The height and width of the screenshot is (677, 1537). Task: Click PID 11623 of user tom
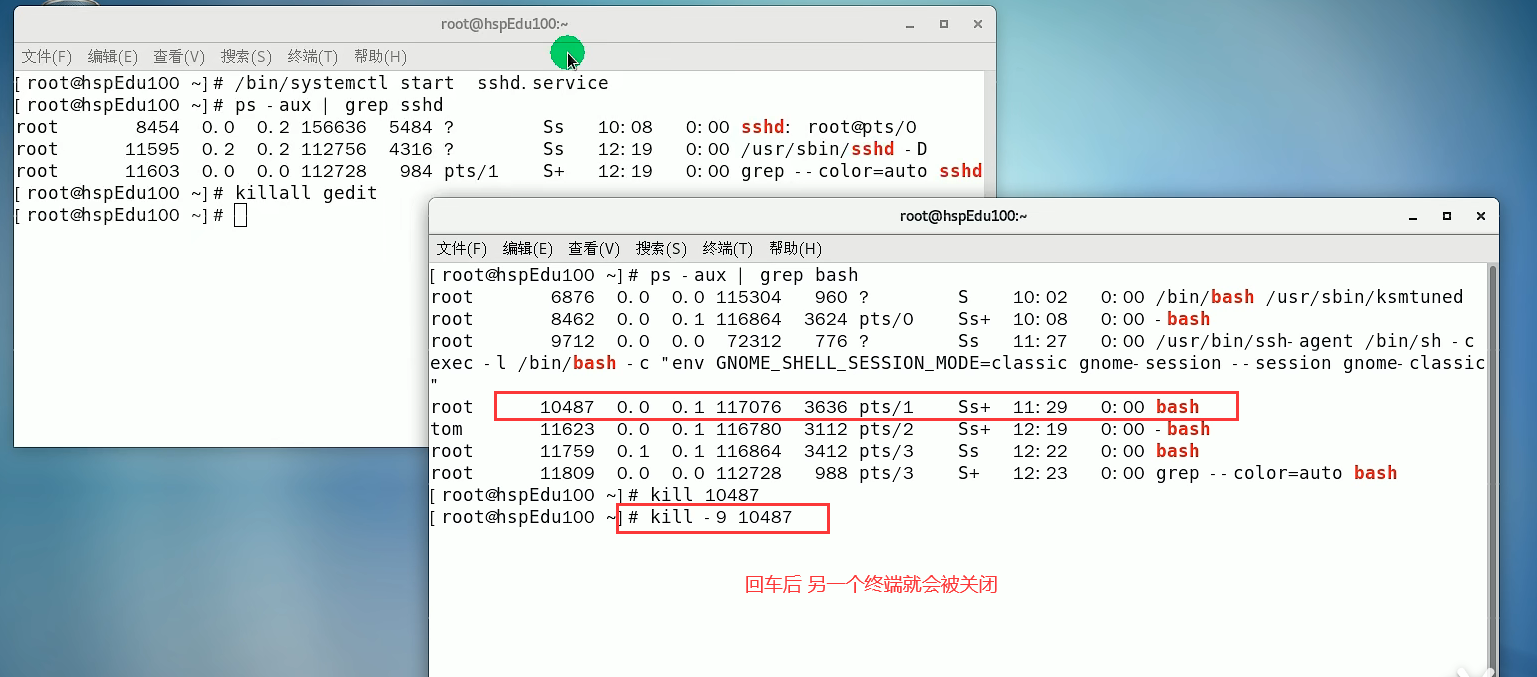(x=567, y=429)
